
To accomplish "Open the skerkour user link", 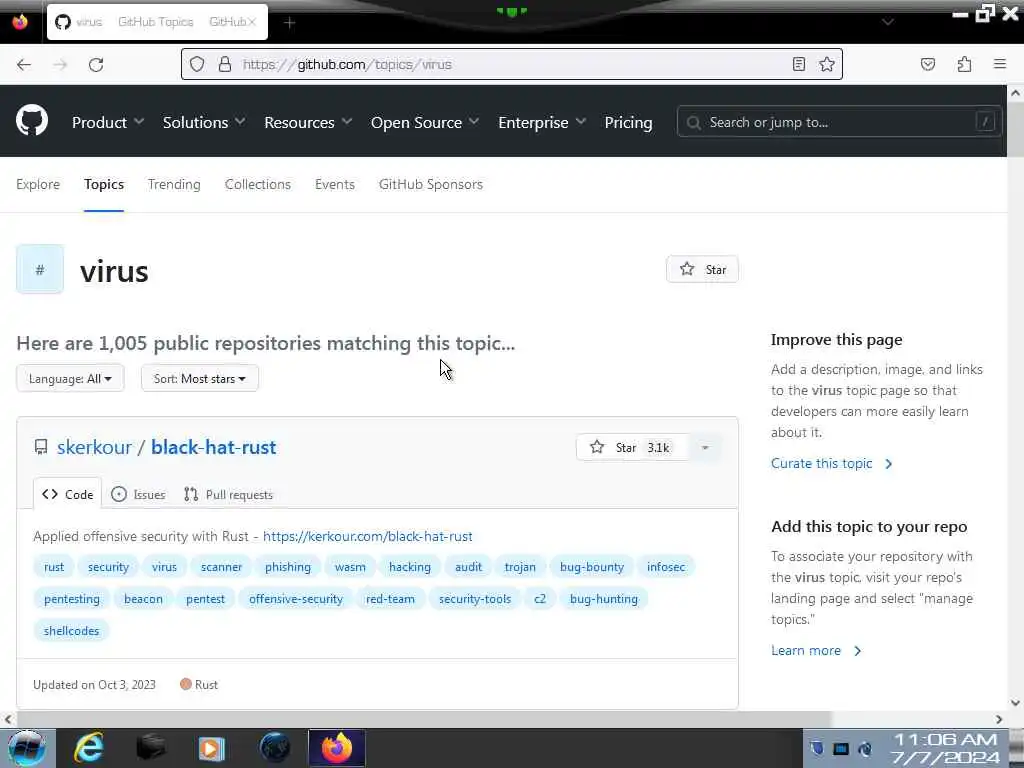I will [94, 447].
